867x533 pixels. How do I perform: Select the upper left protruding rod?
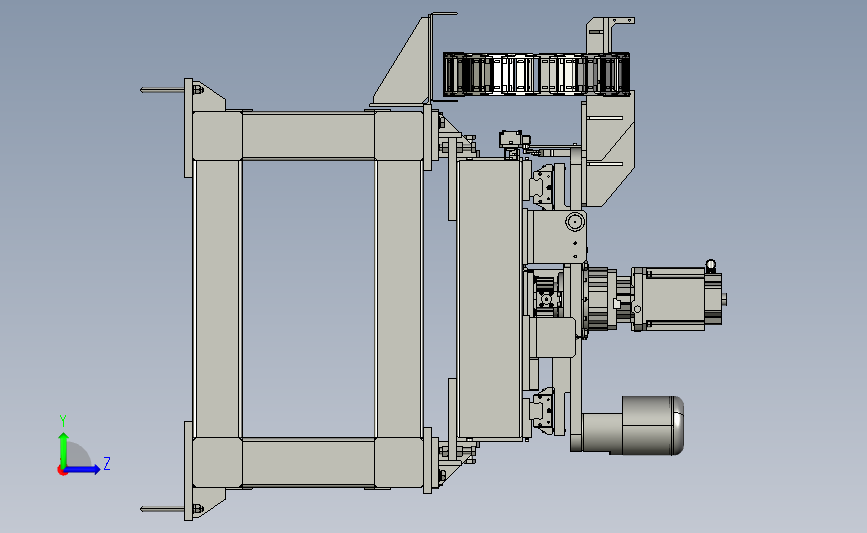(x=162, y=90)
